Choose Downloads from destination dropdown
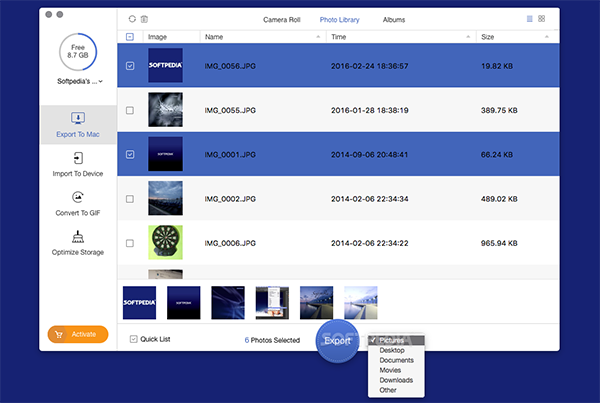The height and width of the screenshot is (403, 600). pos(396,380)
